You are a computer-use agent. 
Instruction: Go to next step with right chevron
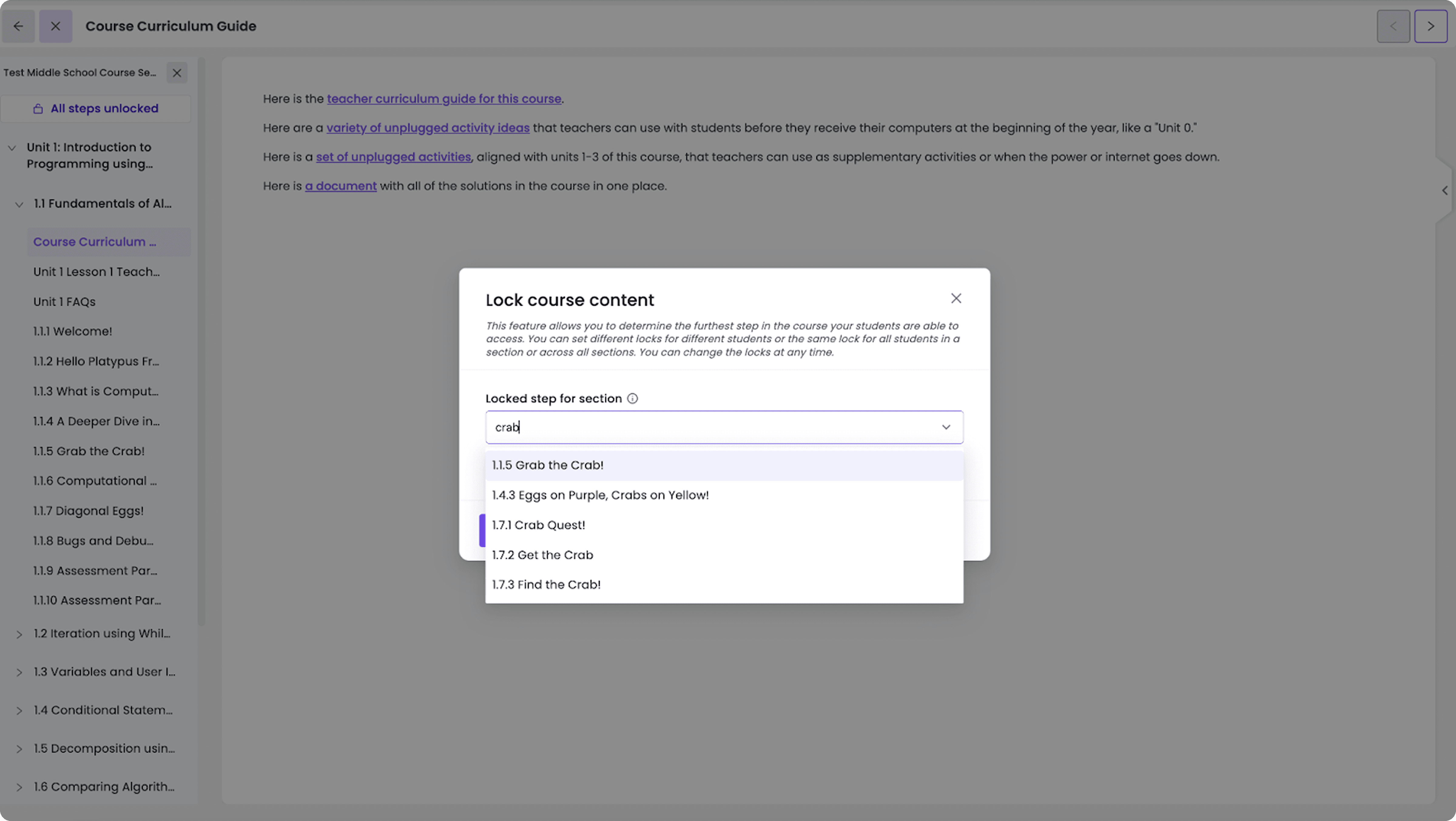pyautogui.click(x=1431, y=26)
